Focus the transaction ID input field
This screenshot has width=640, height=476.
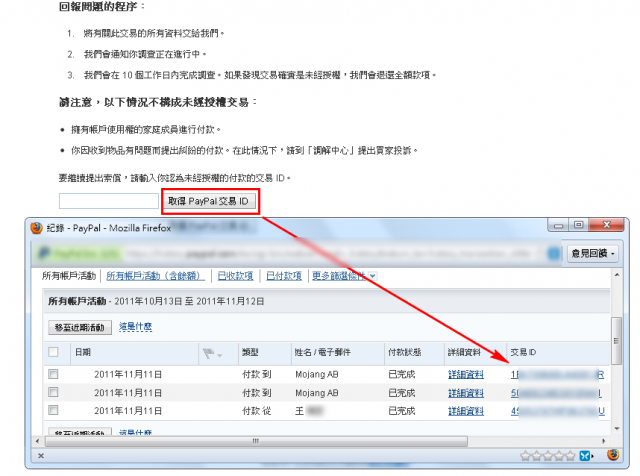coord(109,201)
